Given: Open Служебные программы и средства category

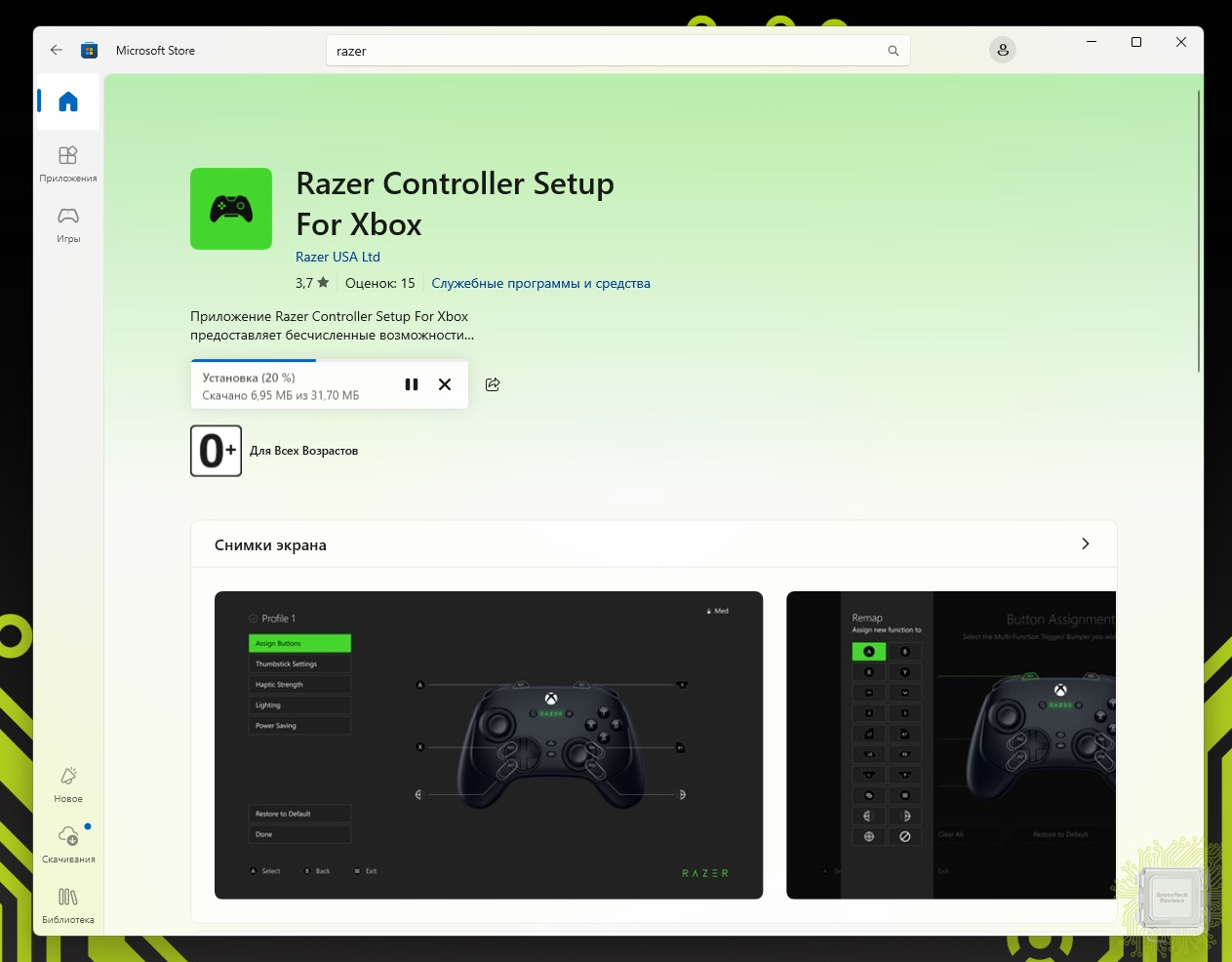Looking at the screenshot, I should (540, 283).
